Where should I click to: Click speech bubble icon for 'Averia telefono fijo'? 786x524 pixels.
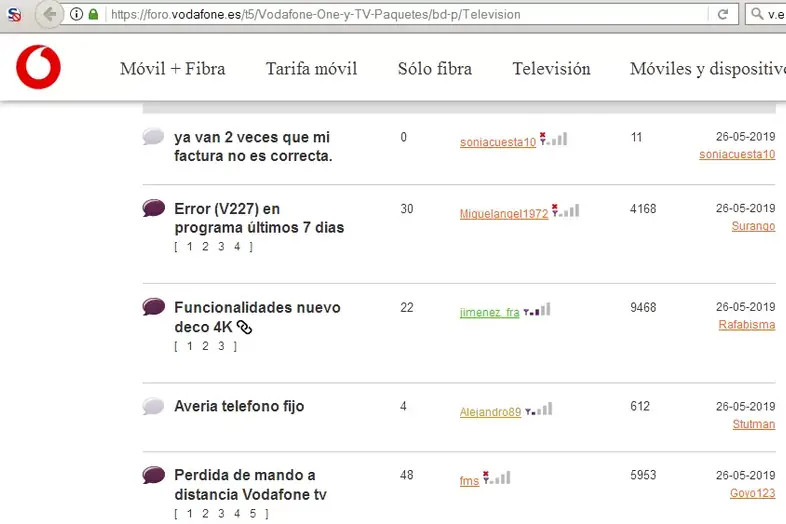click(x=153, y=406)
